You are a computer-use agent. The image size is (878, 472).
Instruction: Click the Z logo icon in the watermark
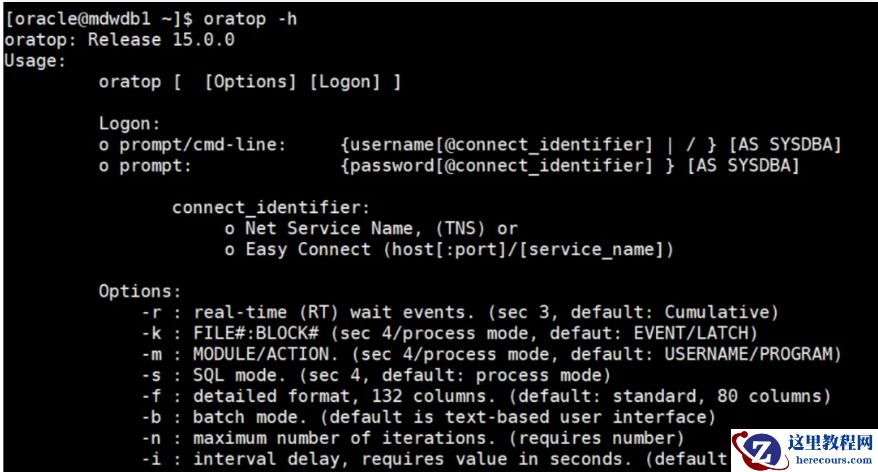pyautogui.click(x=758, y=449)
